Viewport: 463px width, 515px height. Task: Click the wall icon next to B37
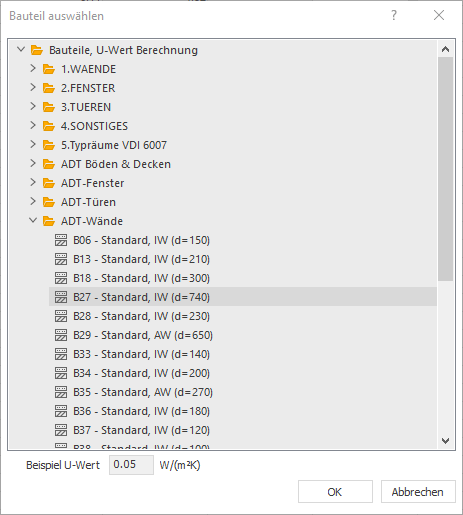(61, 430)
